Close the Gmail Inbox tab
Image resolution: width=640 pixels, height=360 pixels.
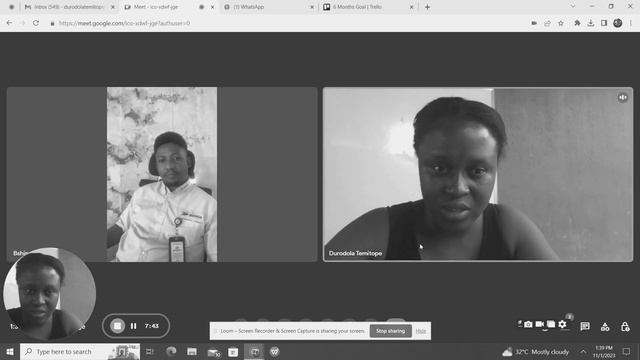pos(113,7)
